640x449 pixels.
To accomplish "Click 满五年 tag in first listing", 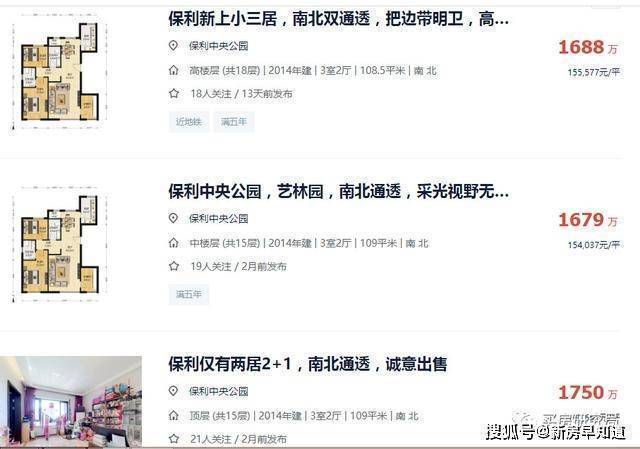I will 234,122.
